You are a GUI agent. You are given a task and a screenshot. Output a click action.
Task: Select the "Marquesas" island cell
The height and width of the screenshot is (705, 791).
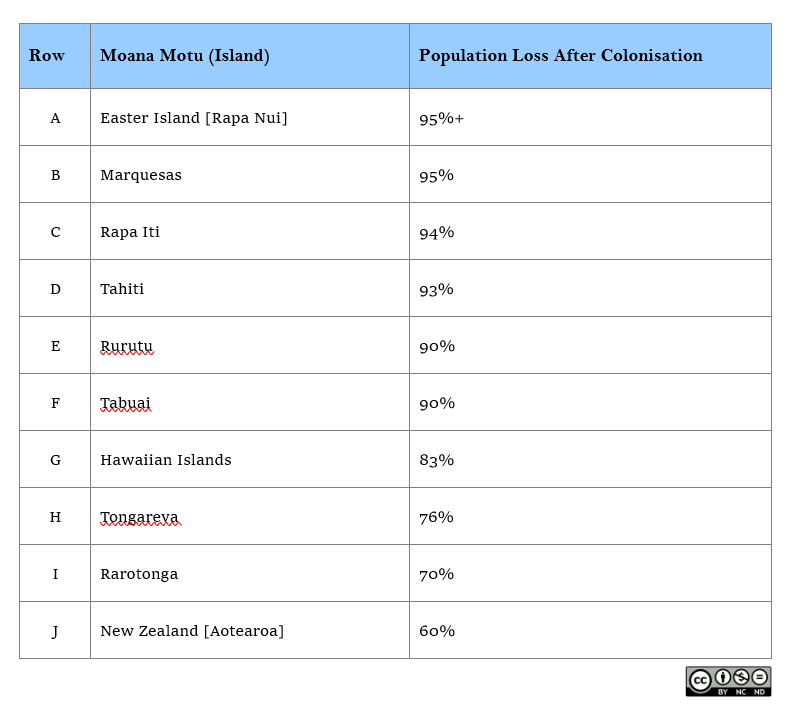[141, 175]
